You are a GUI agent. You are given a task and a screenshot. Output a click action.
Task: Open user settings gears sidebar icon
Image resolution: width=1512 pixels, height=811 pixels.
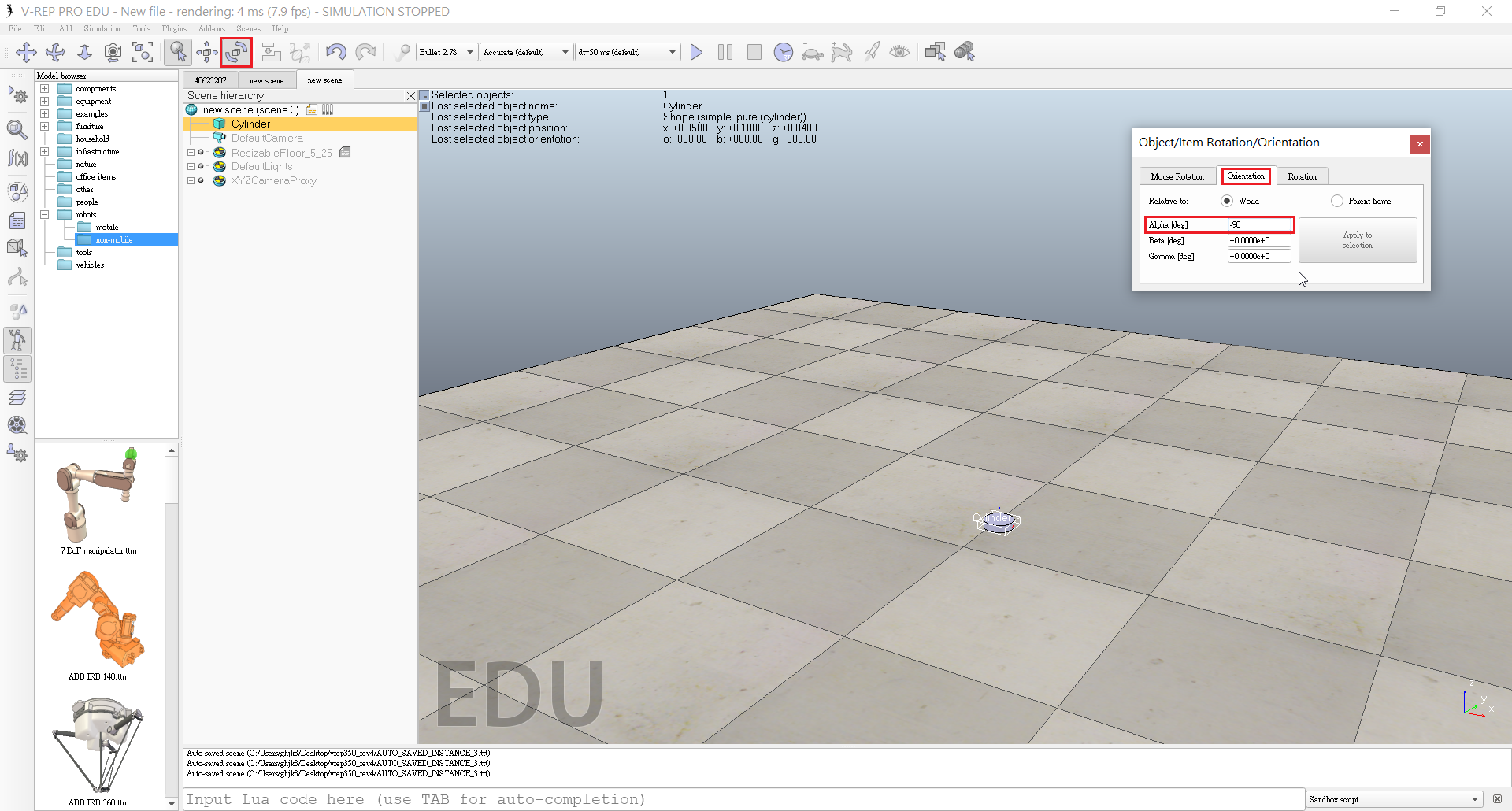[17, 454]
